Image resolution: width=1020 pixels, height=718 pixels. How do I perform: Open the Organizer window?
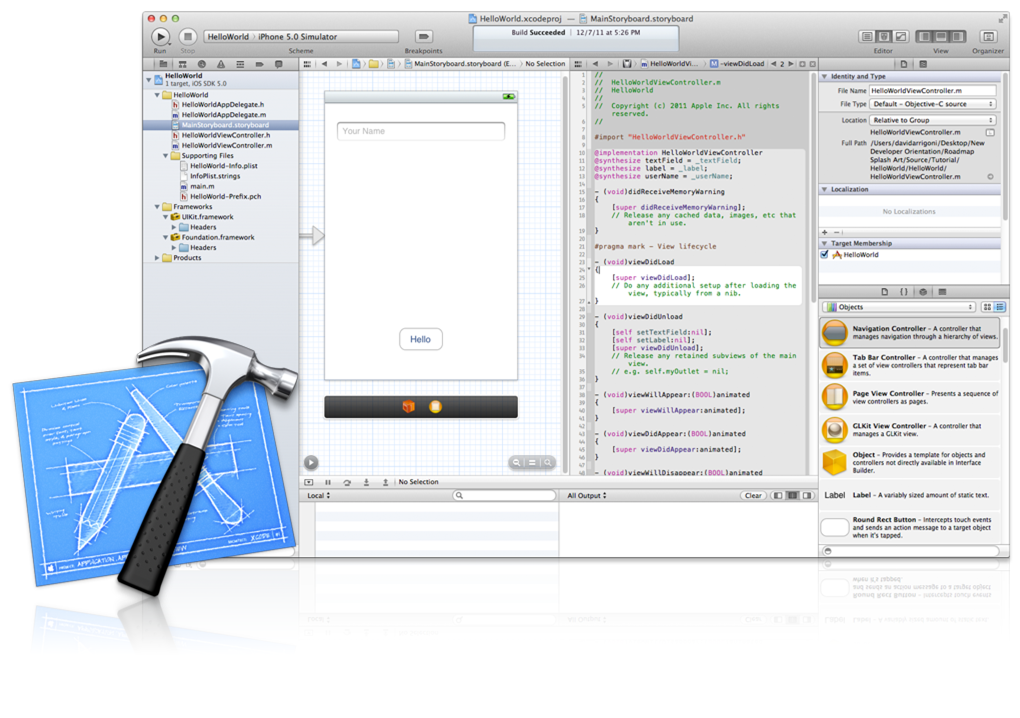point(989,38)
